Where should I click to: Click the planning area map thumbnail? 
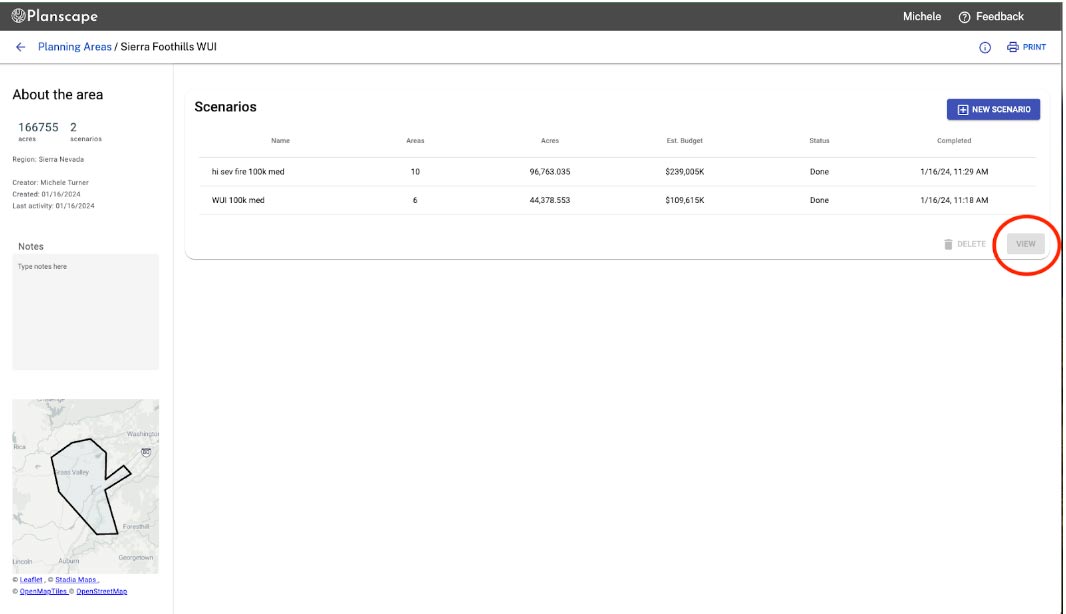(x=85, y=486)
